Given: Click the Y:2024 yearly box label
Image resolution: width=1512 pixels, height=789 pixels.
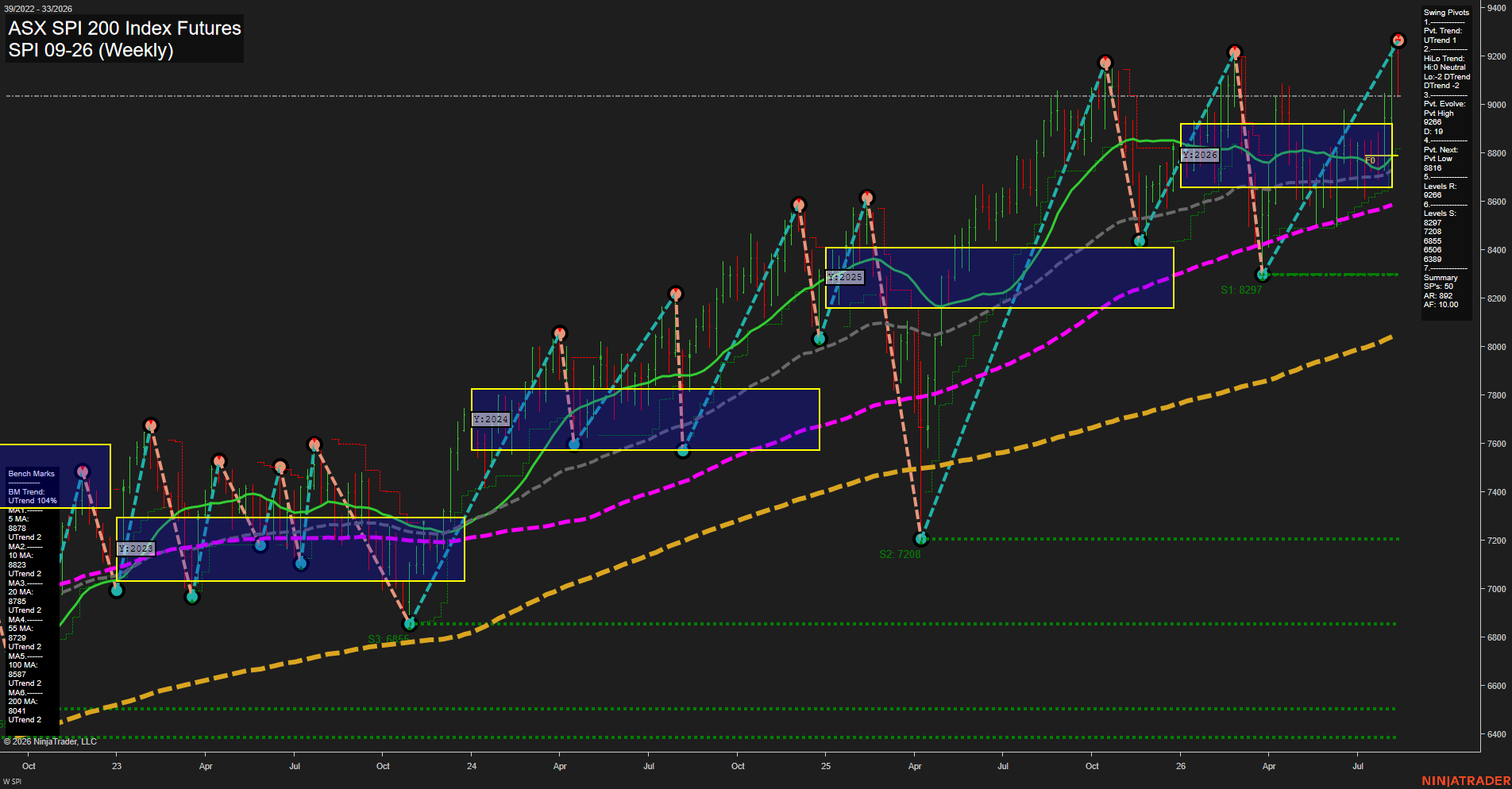Looking at the screenshot, I should tap(490, 419).
